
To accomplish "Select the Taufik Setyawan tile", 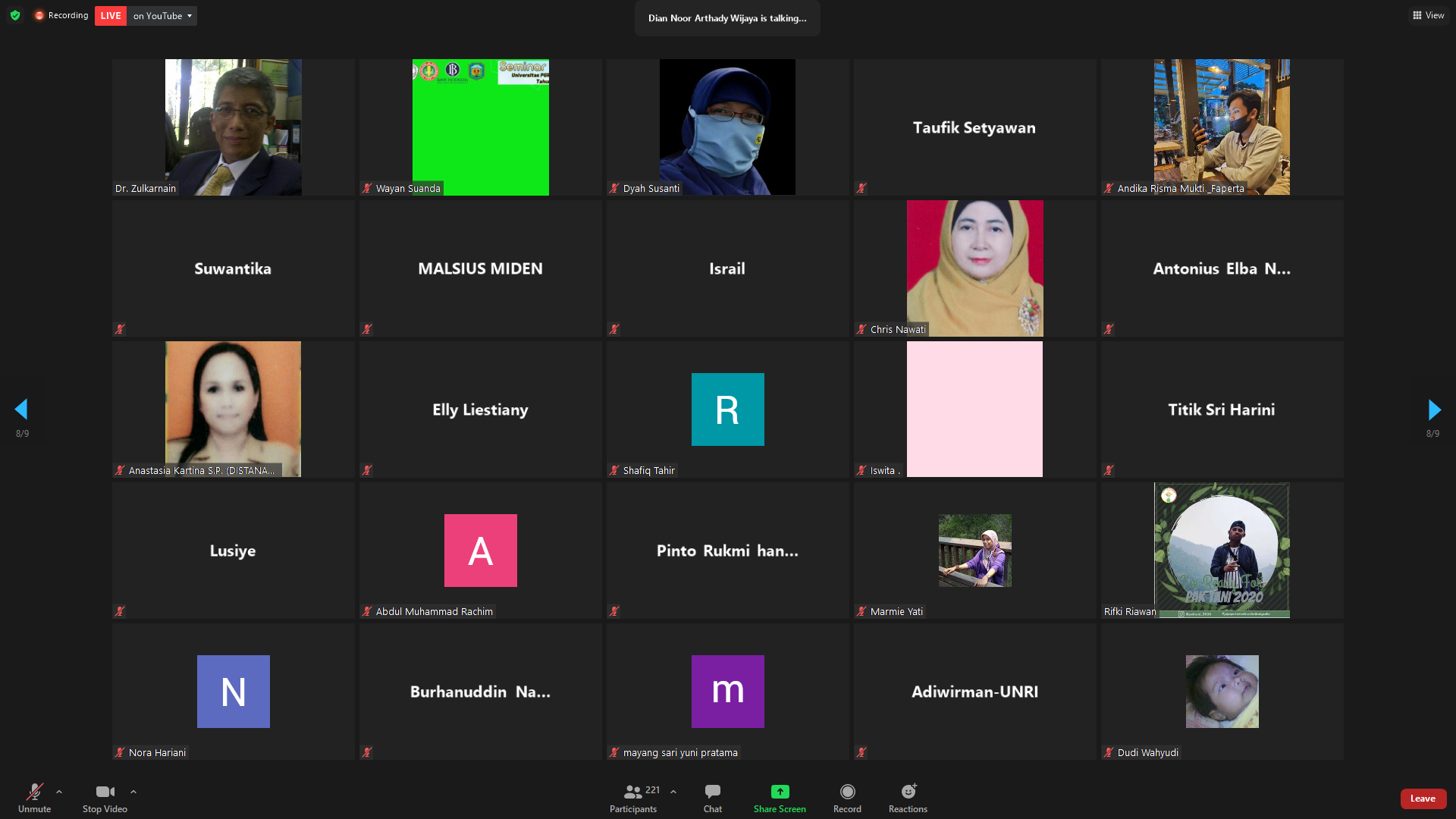I will pos(975,127).
